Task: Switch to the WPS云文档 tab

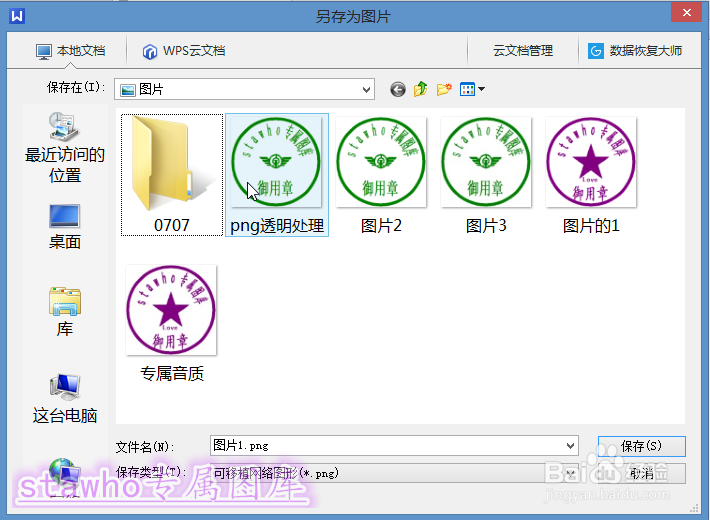Action: [x=183, y=51]
